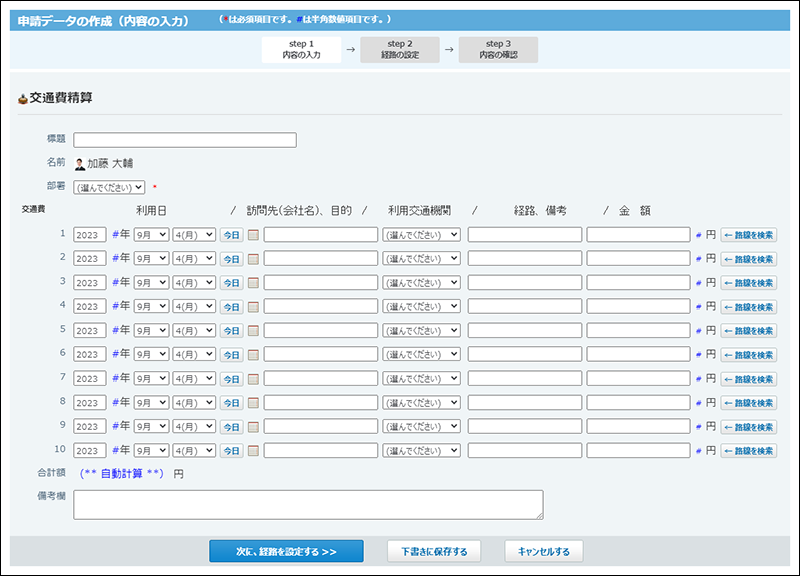Image resolution: width=800 pixels, height=576 pixels.
Task: Open the day dropdown in row 5
Action: [194, 330]
